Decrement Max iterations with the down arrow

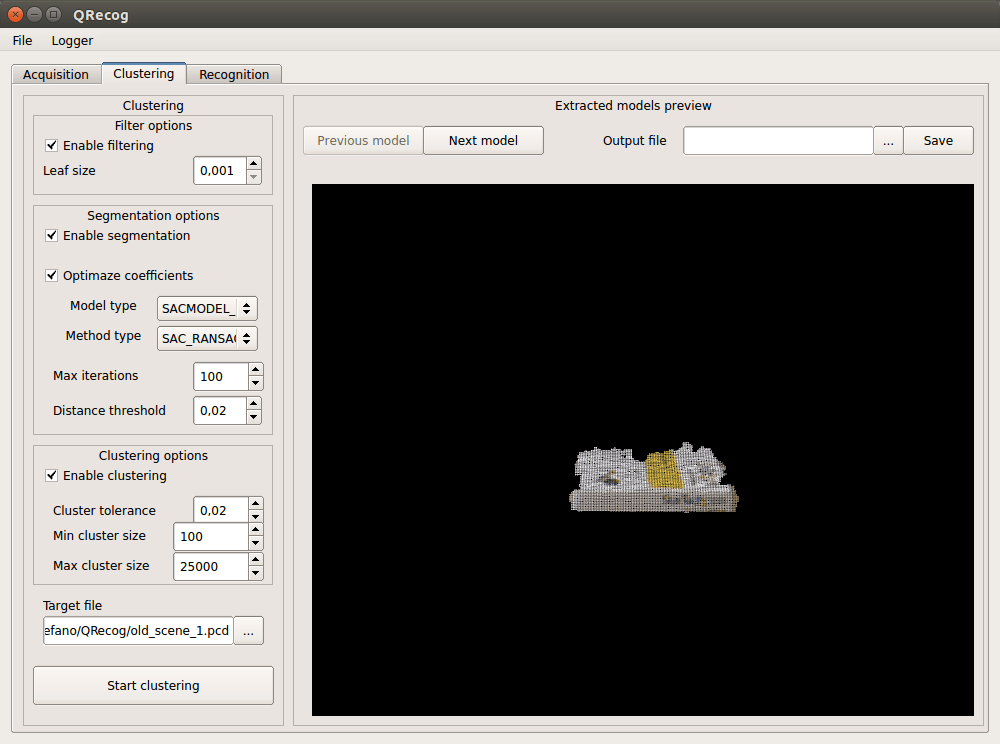(255, 382)
